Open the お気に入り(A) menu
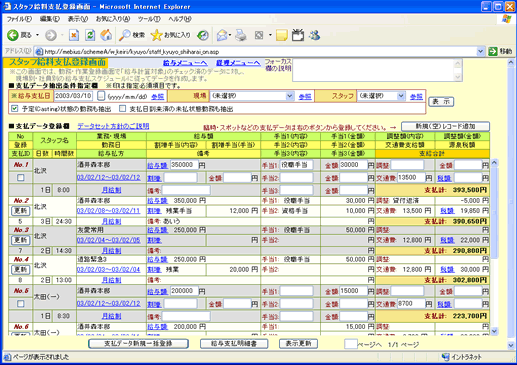The height and width of the screenshot is (365, 517). pyautogui.click(x=113, y=19)
